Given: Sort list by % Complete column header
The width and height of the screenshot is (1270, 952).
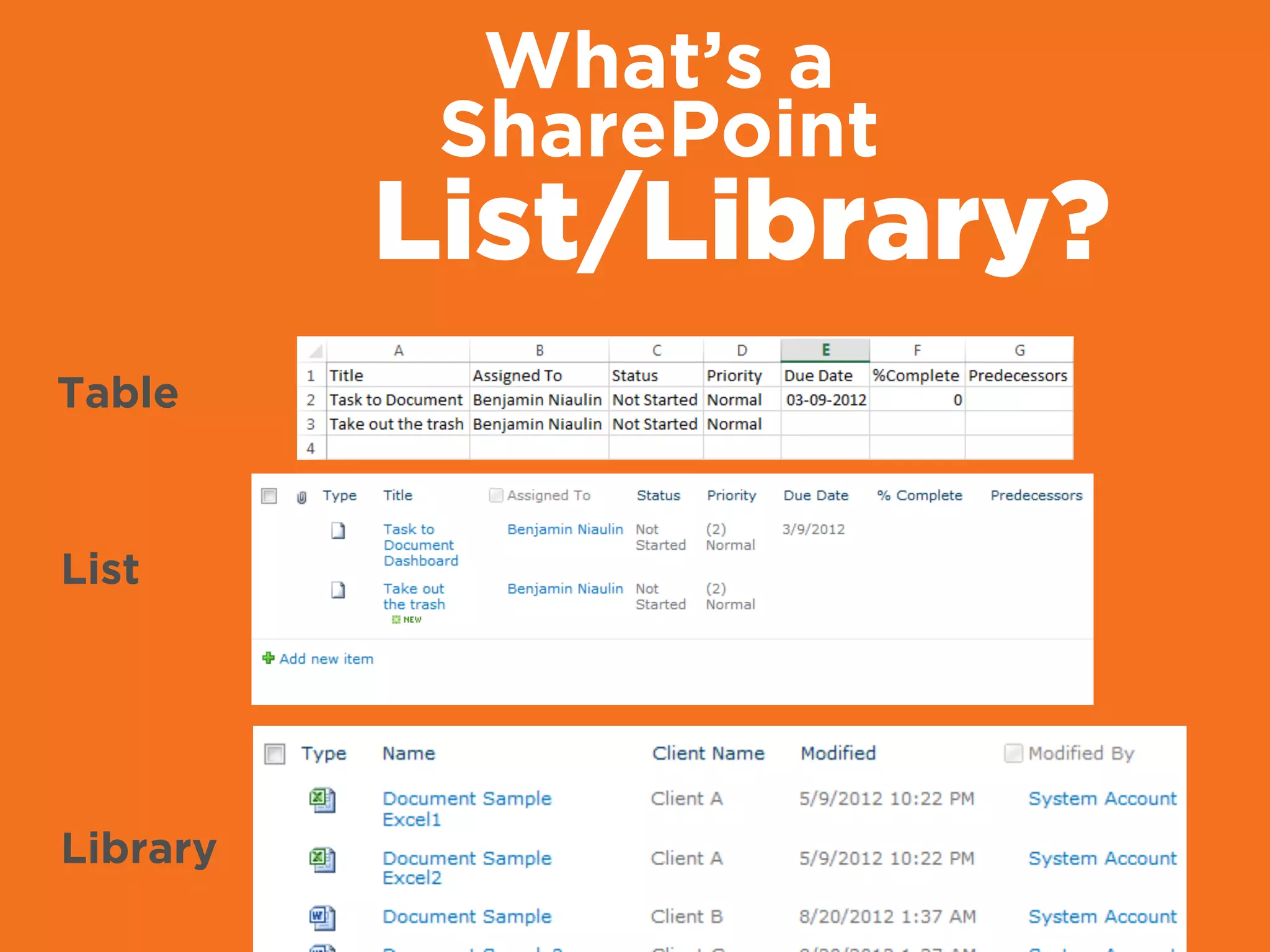Looking at the screenshot, I should pos(919,495).
